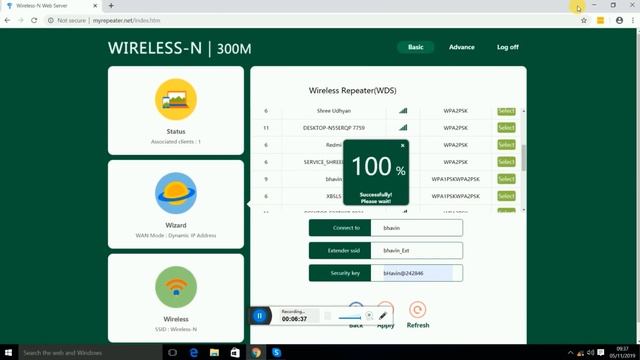Viewport: 640px width, 360px height.
Task: Reload the page
Action: click(x=34, y=20)
